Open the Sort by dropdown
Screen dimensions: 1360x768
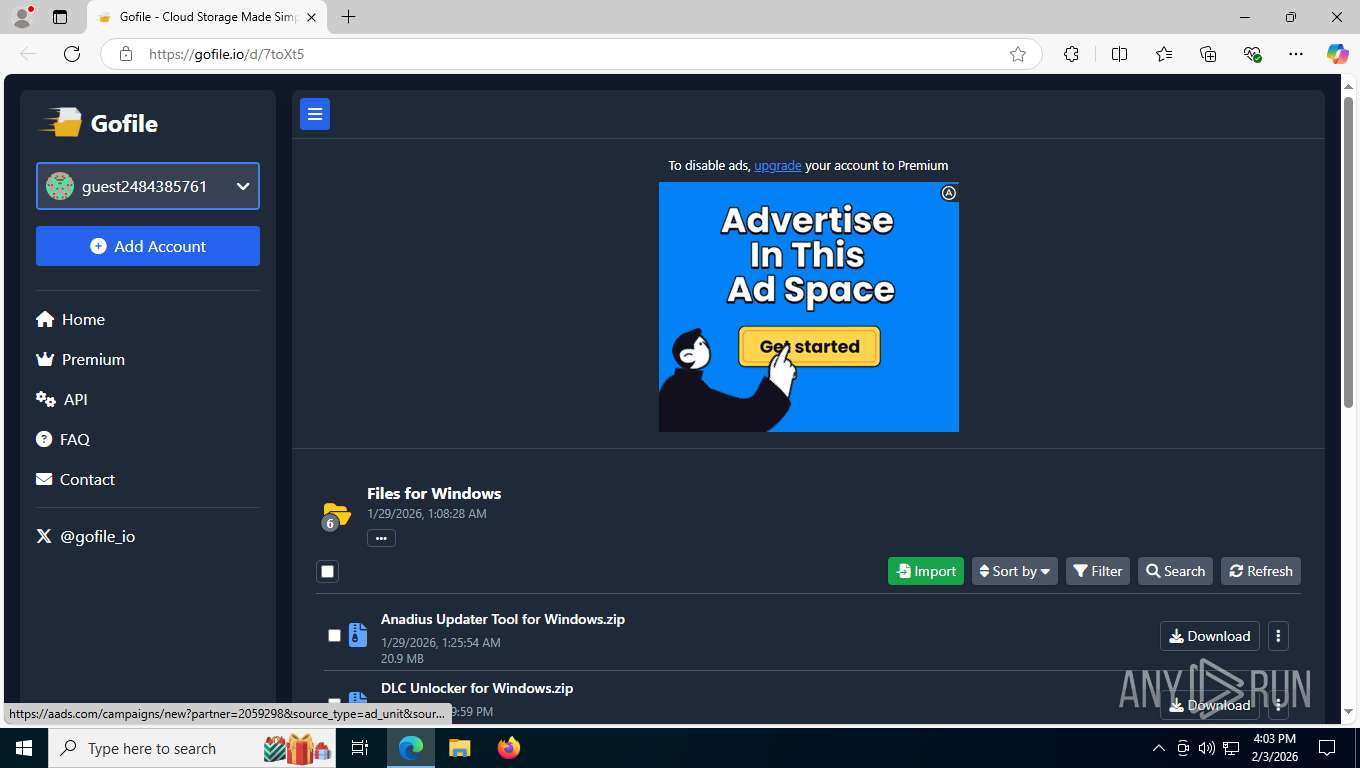click(1014, 571)
